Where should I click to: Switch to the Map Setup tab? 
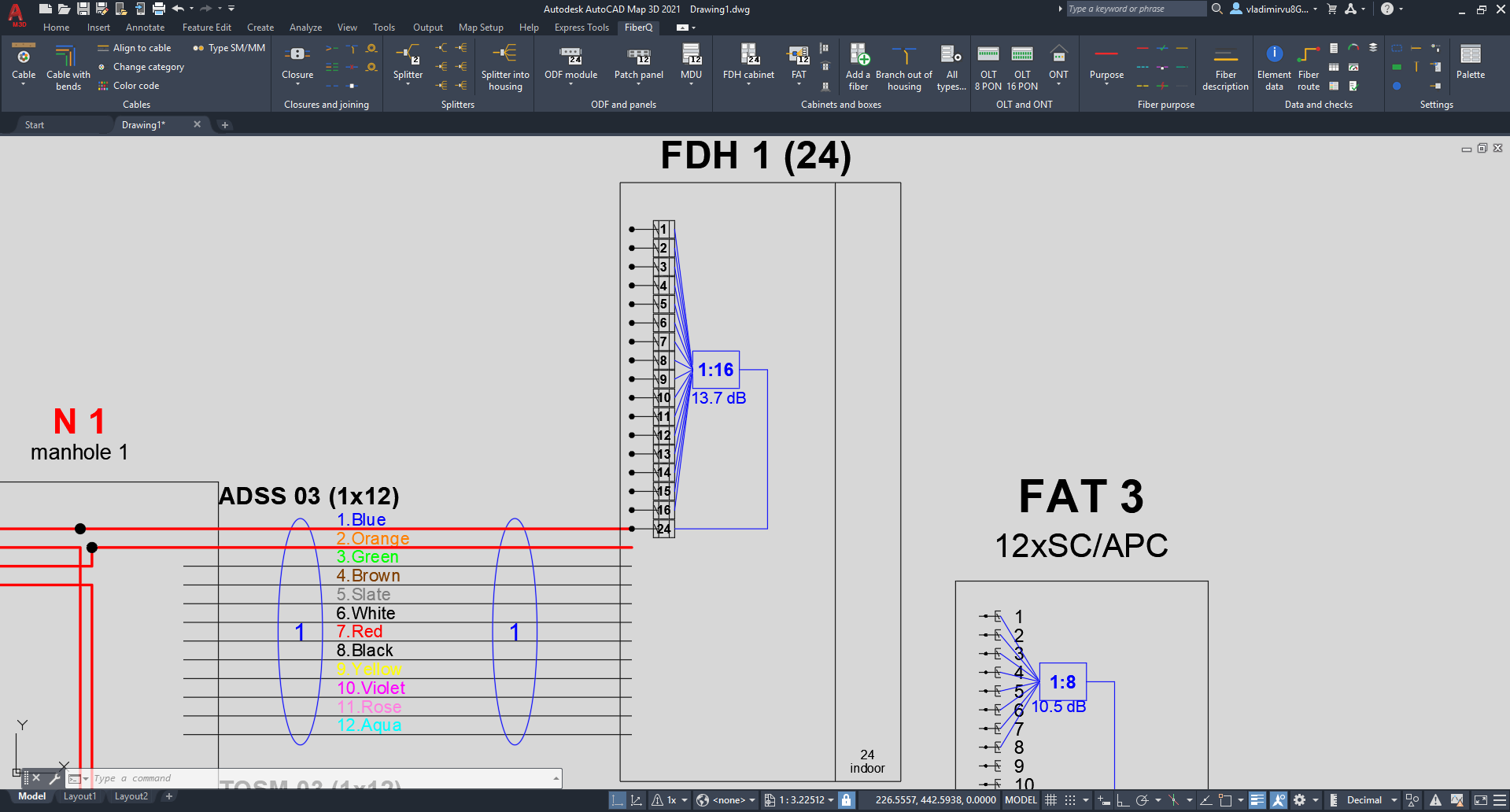[x=481, y=28]
